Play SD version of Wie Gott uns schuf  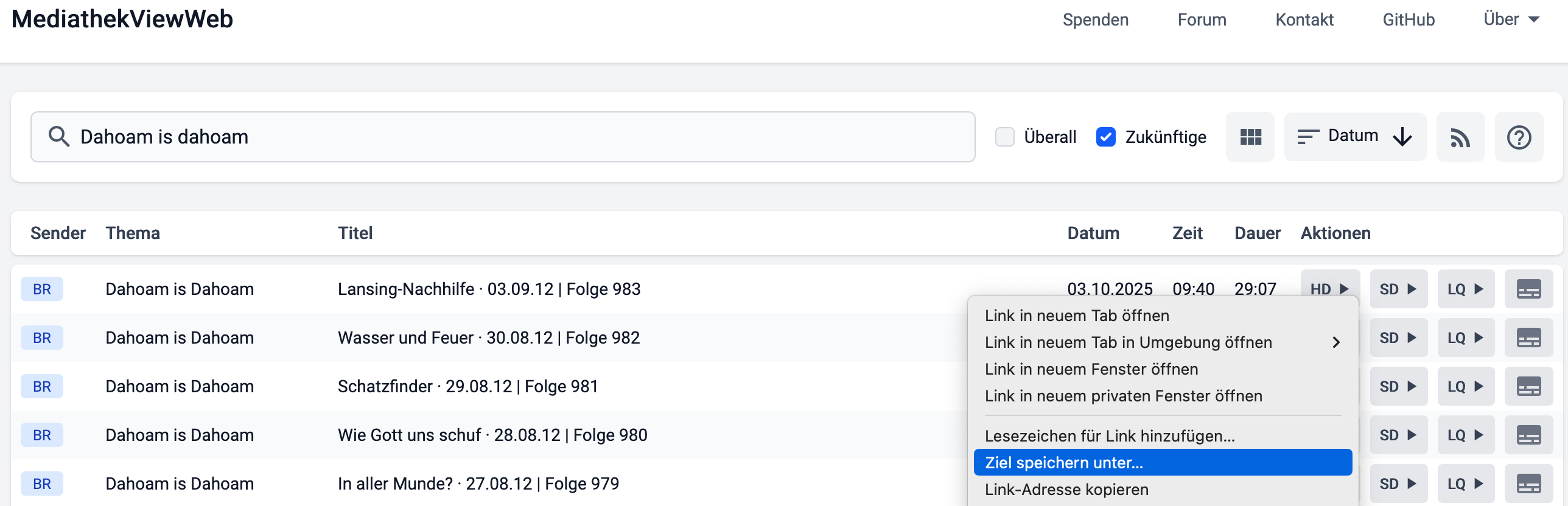pos(1398,435)
